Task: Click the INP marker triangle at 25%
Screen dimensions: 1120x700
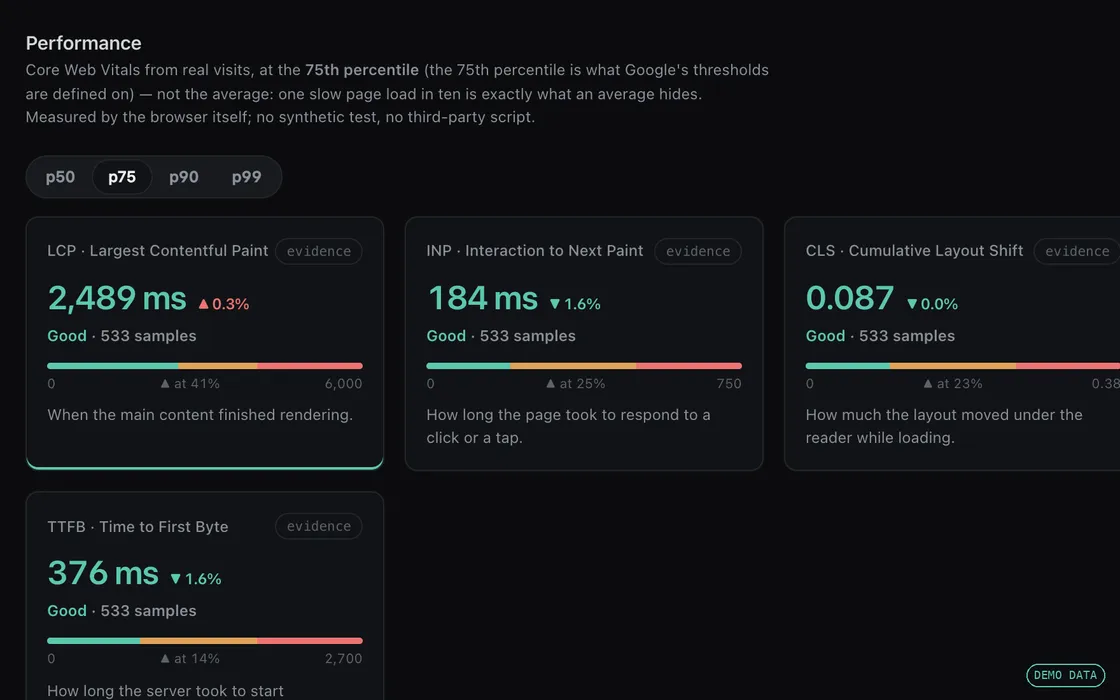Action: coord(551,384)
